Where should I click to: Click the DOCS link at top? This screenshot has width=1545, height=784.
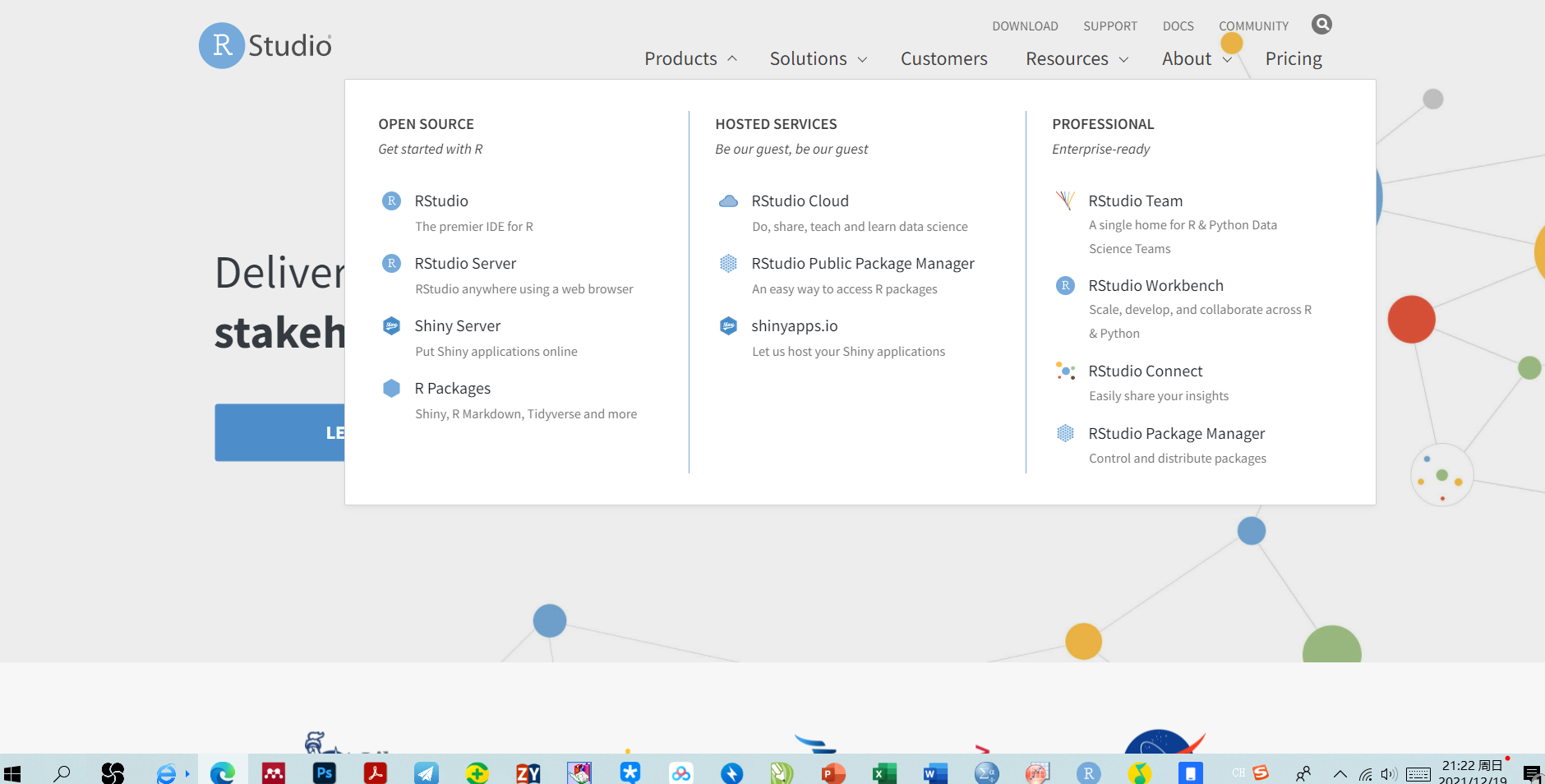(x=1178, y=26)
